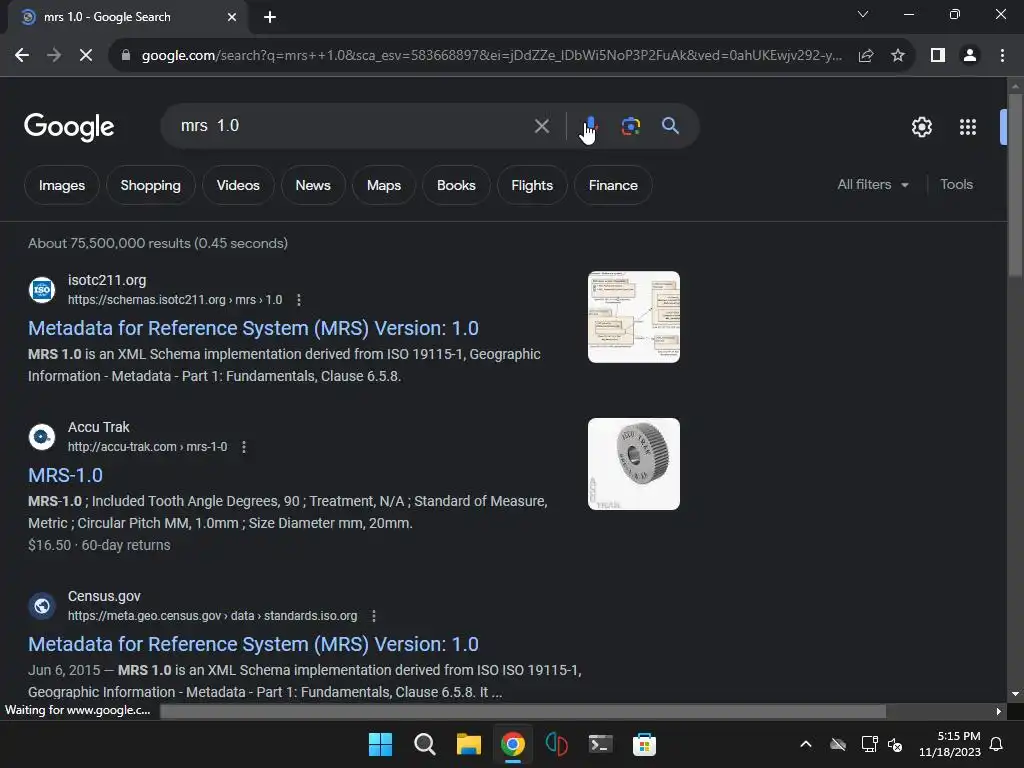This screenshot has height=768, width=1024.
Task: Open the Chrome profile menu
Action: 970,56
